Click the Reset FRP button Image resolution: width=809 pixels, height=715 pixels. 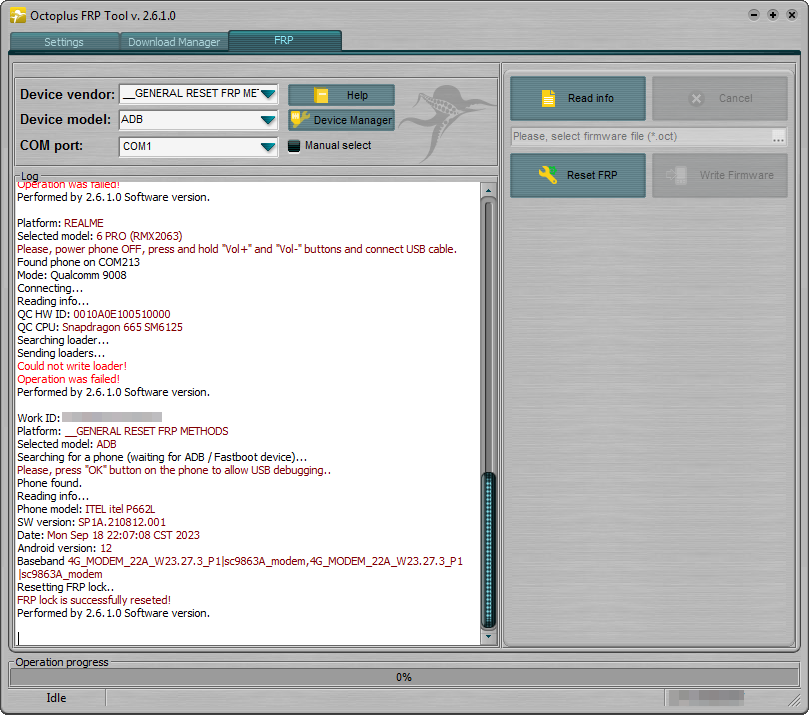[578, 175]
